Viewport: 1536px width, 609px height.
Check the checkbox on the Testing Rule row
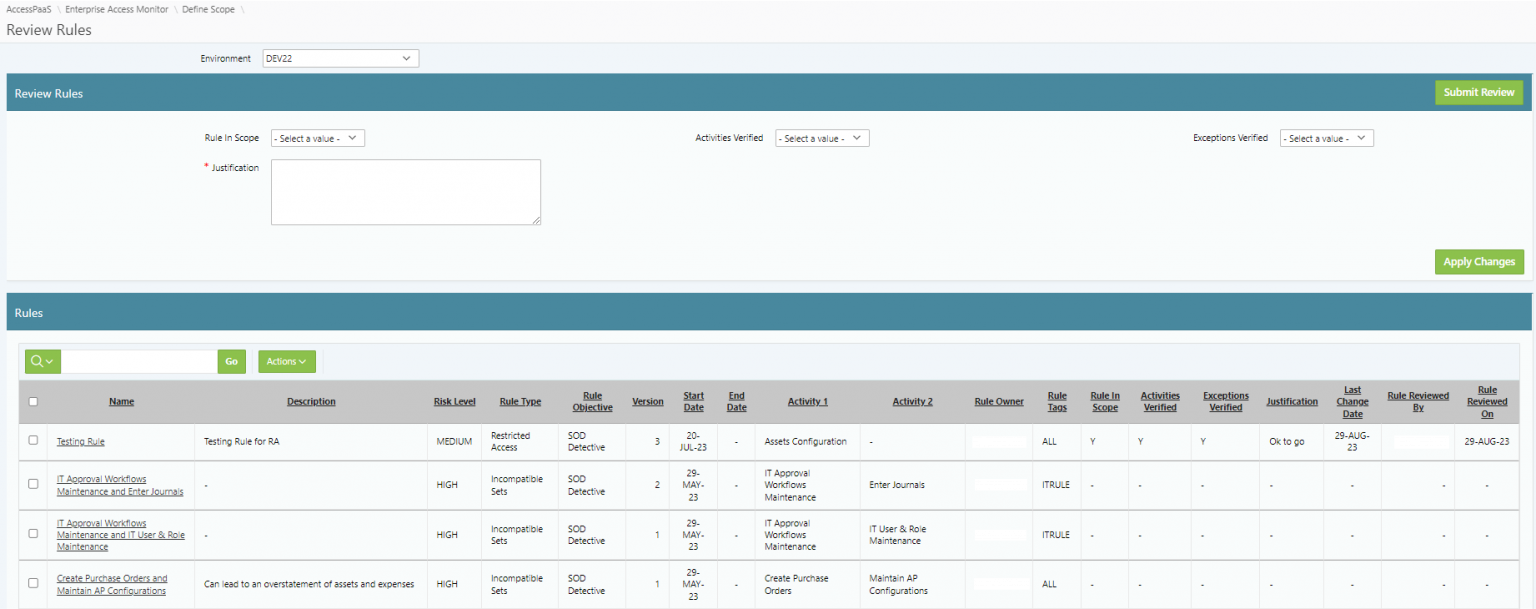point(33,441)
